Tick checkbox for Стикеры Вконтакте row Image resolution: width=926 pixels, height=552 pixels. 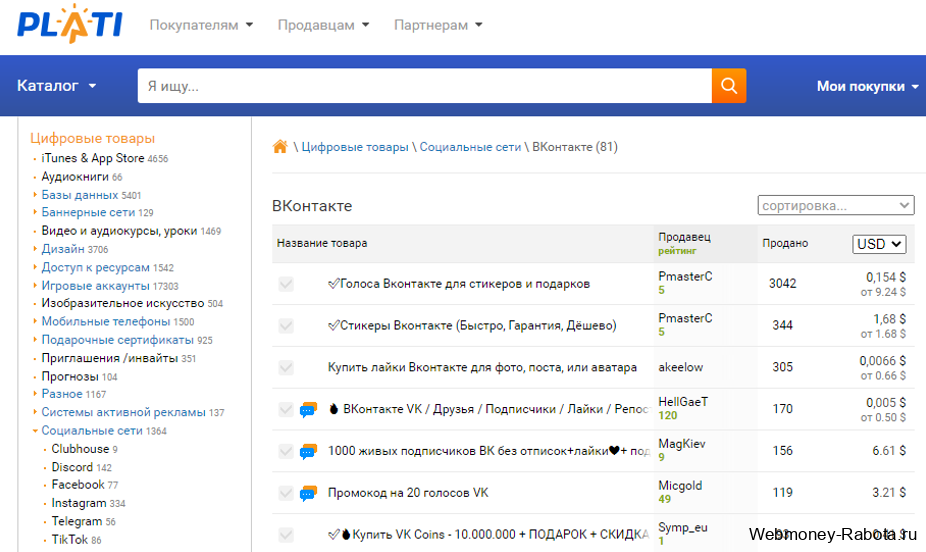point(286,326)
